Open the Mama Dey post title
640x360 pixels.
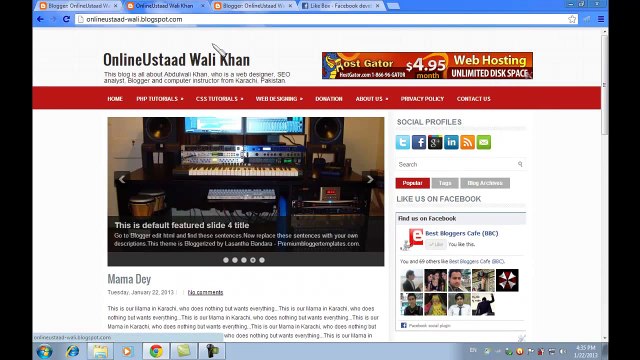click(x=129, y=279)
